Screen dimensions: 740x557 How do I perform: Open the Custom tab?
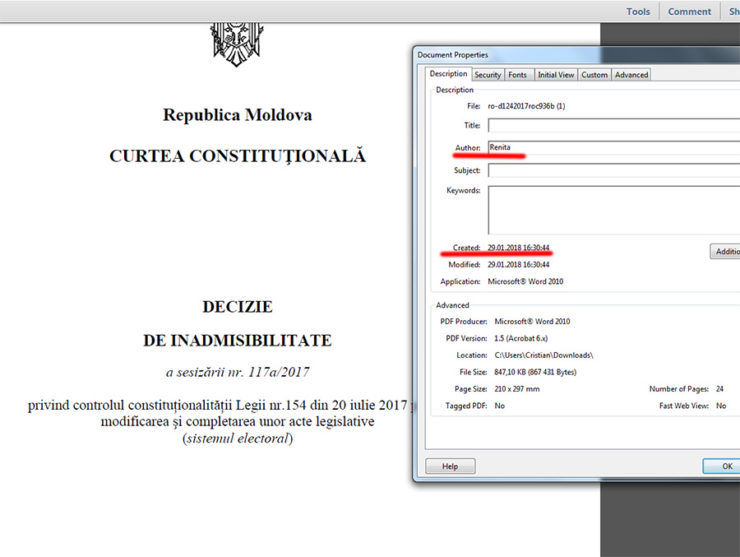point(594,75)
